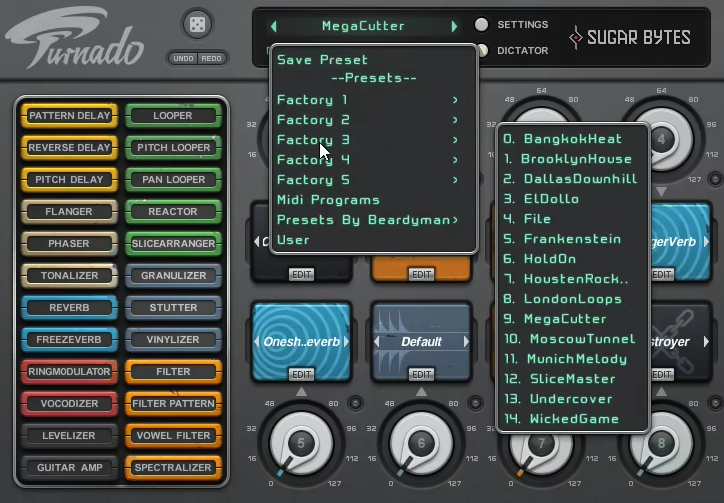Click triangle marker above knob 6
This screenshot has width=724, height=503.
421,392
